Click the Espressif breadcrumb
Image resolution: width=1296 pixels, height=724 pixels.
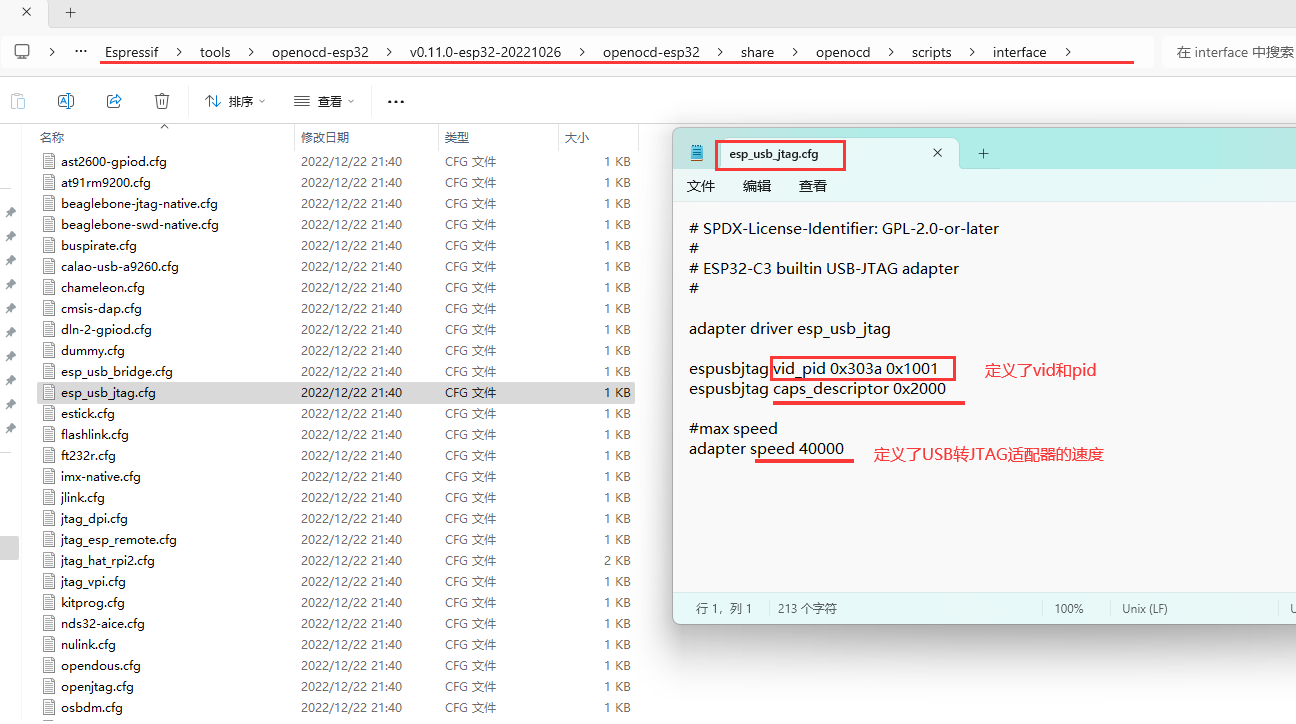tap(132, 52)
